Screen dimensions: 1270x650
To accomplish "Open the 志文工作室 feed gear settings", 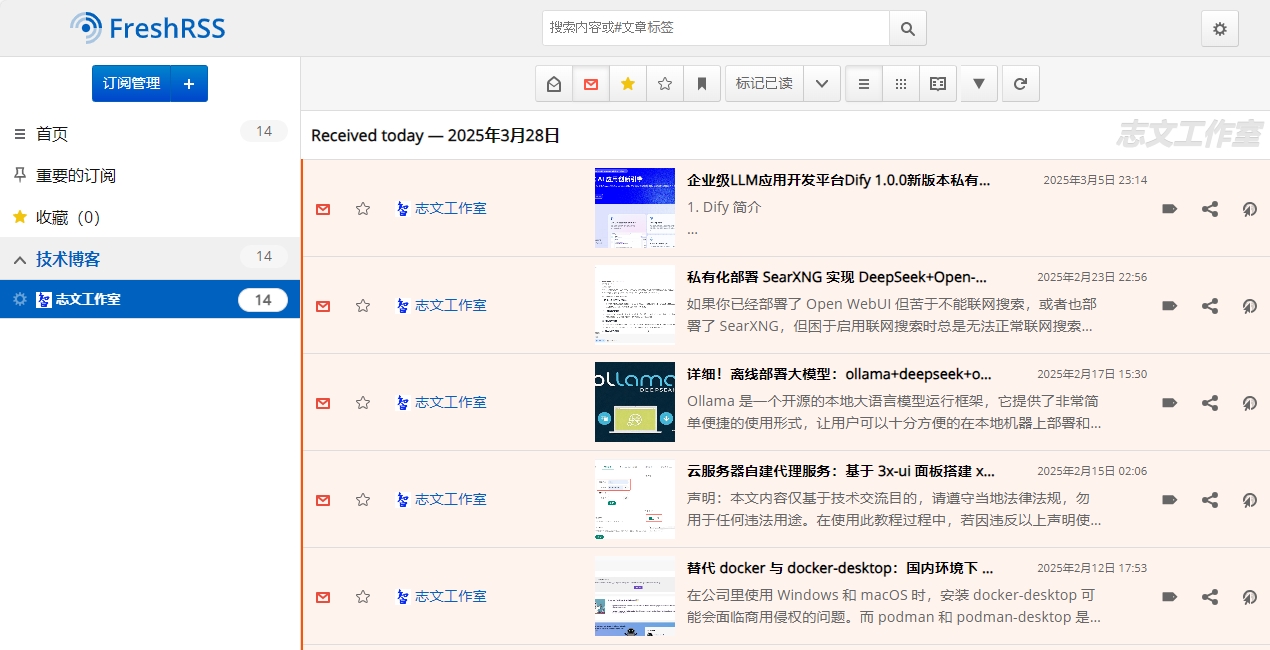I will [x=20, y=299].
